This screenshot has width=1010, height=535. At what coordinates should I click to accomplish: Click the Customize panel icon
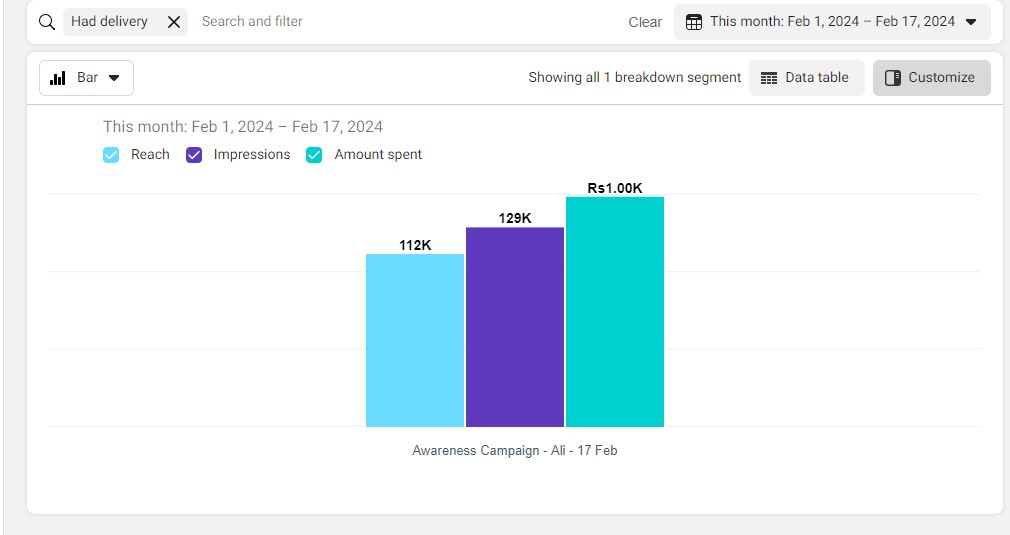[x=893, y=78]
